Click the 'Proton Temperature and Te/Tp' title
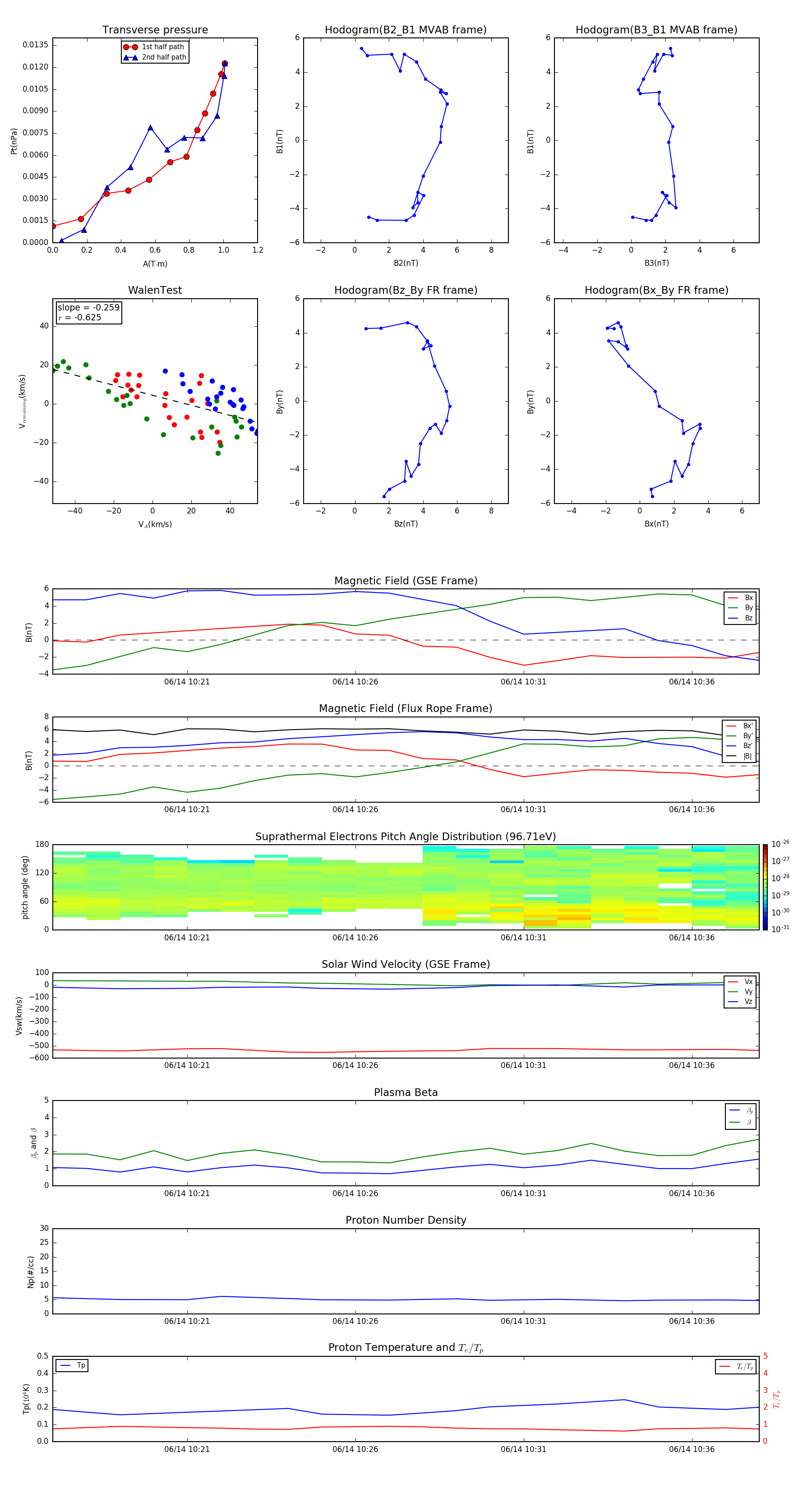This screenshot has width=812, height=1489. 406,1347
